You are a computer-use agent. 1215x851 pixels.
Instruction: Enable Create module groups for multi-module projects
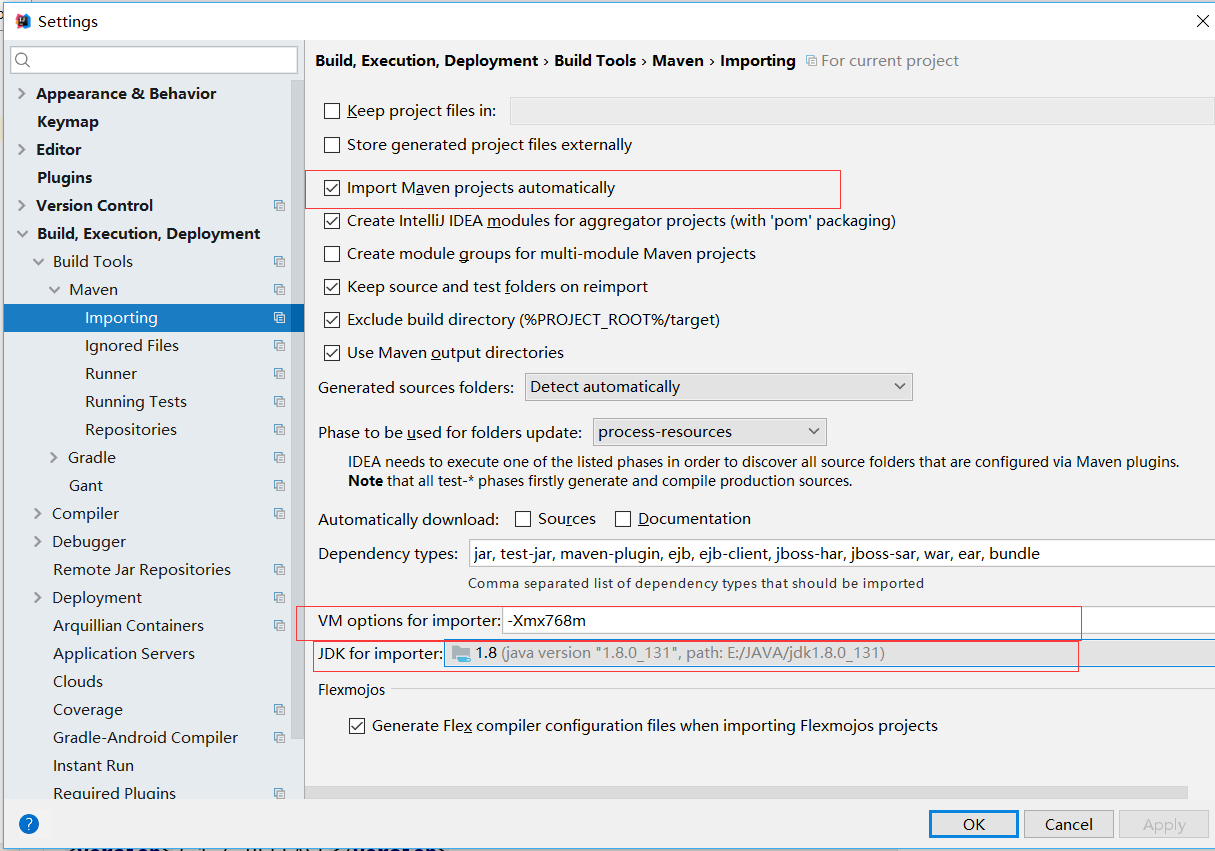coord(332,254)
